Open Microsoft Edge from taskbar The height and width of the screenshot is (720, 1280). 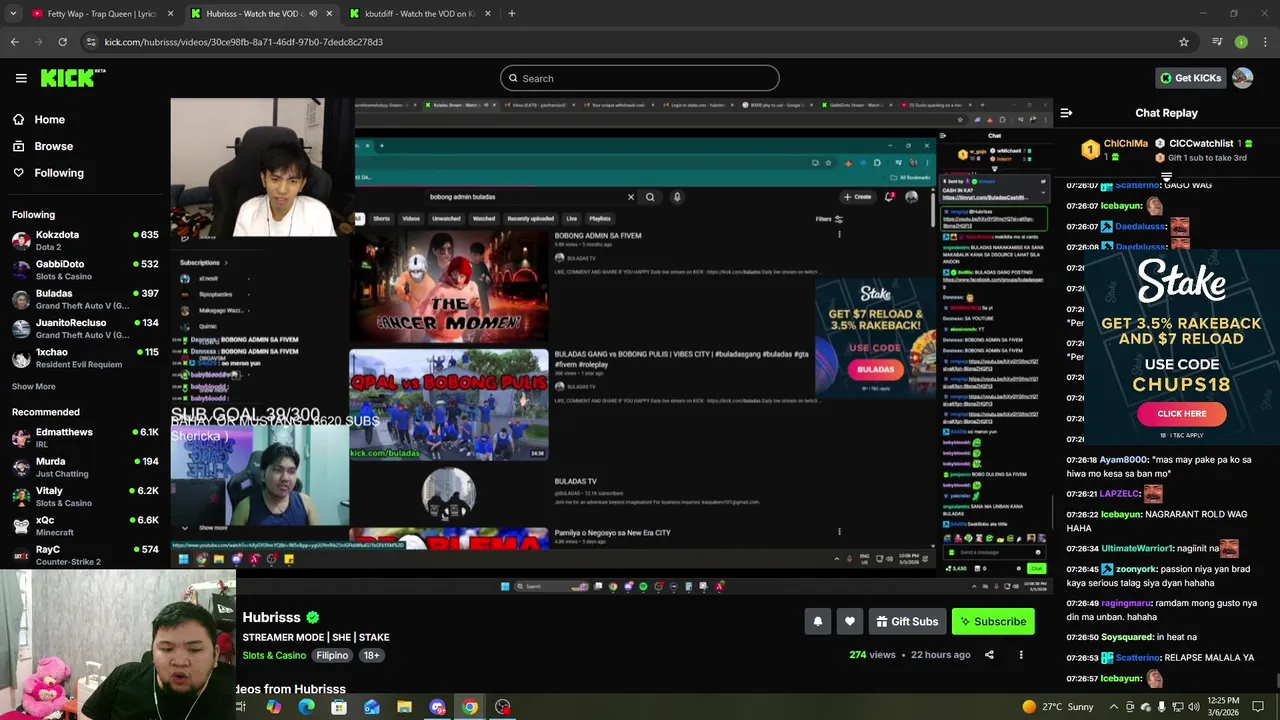pyautogui.click(x=306, y=707)
